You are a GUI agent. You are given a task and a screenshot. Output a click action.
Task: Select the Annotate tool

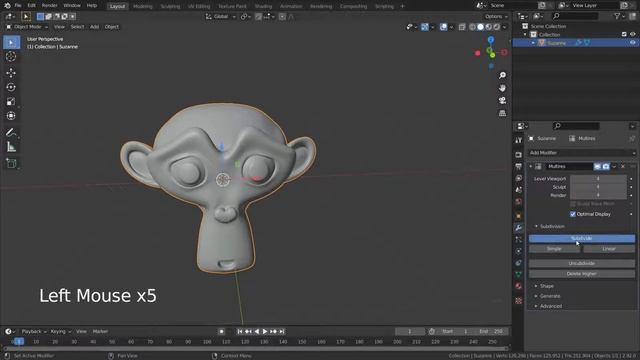[x=11, y=132]
